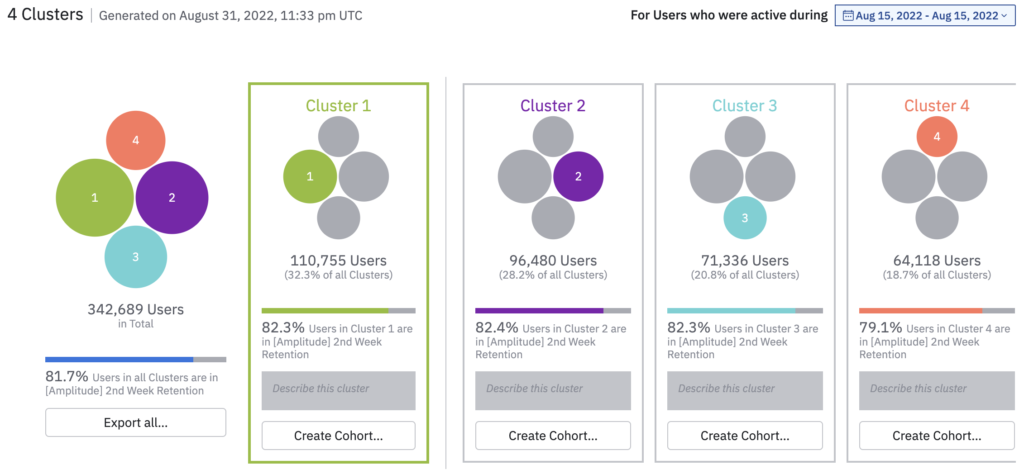
Task: Click the orange circle 4 in overview diagram
Action: point(135,139)
